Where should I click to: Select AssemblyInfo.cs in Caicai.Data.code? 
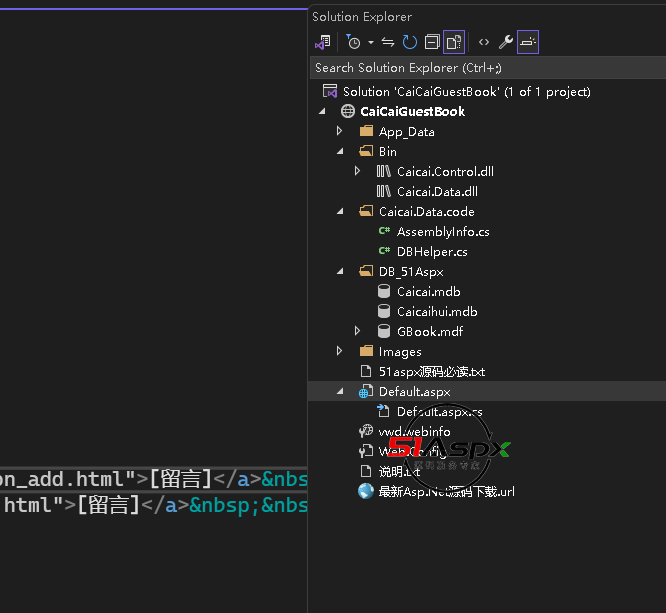tap(442, 231)
